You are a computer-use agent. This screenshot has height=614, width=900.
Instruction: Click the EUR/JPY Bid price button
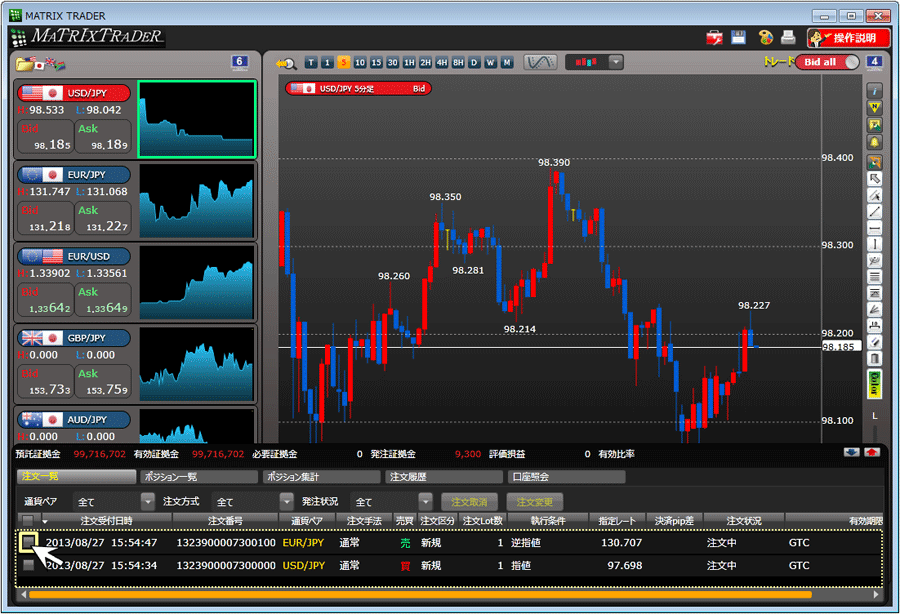pos(46,218)
